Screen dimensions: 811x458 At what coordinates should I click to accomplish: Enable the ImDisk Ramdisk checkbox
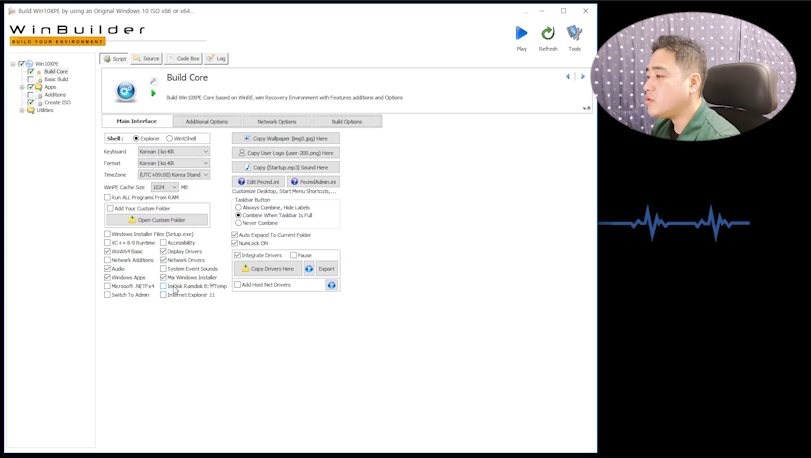pos(163,286)
